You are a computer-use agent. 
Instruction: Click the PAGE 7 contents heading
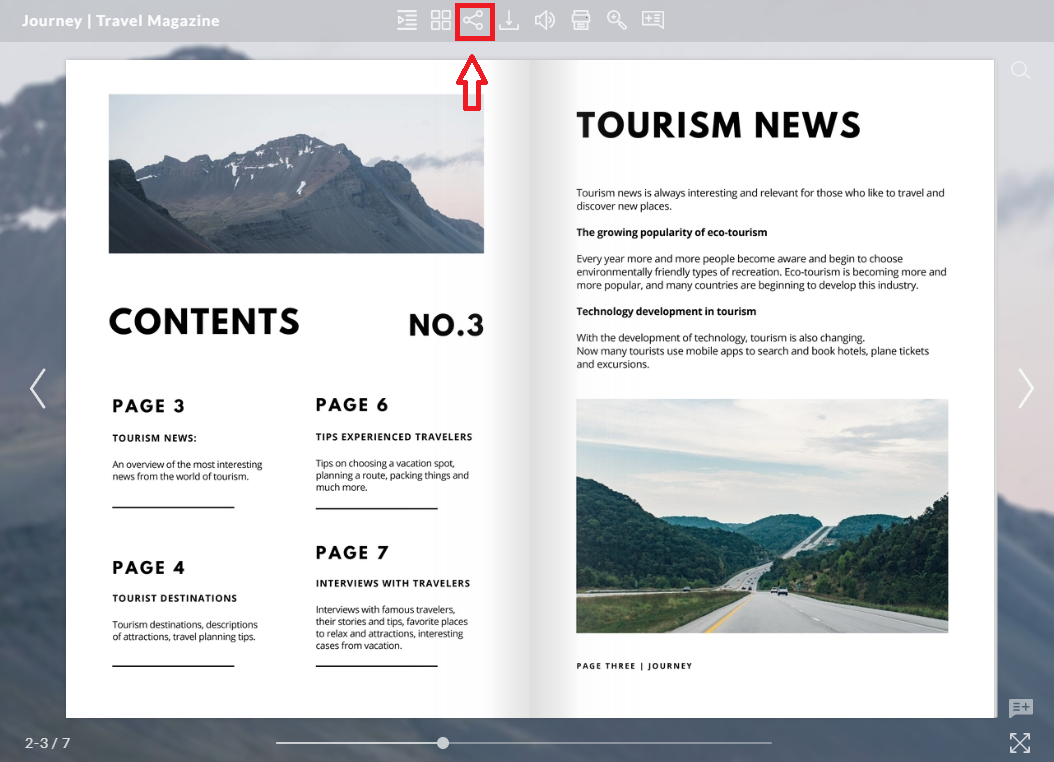352,552
